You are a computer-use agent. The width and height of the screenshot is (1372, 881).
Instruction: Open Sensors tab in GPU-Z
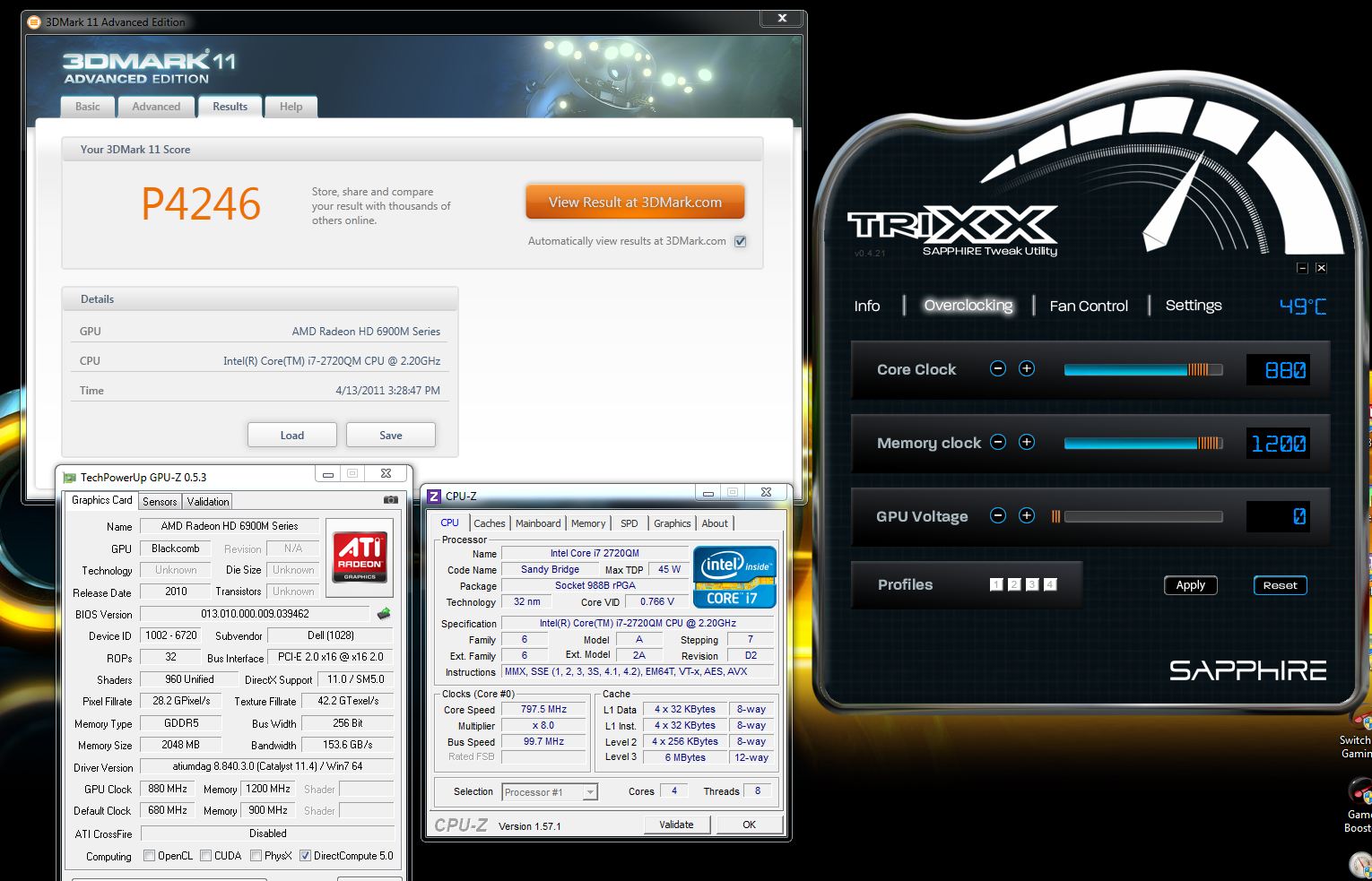point(160,502)
